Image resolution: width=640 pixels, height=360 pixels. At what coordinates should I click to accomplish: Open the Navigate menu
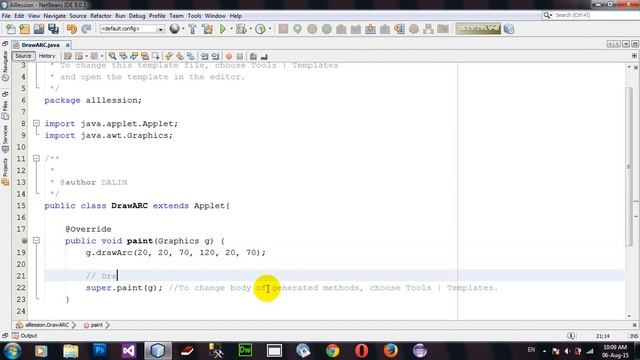54,16
